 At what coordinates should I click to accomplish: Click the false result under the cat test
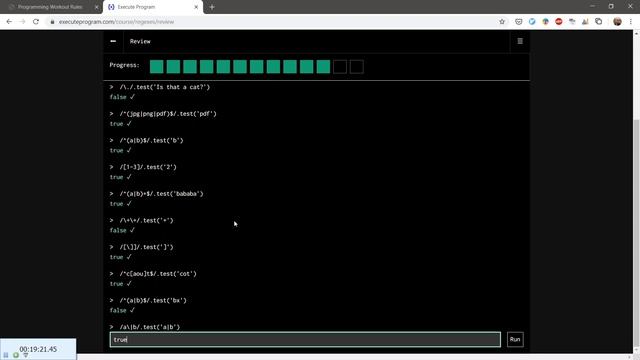(x=118, y=97)
